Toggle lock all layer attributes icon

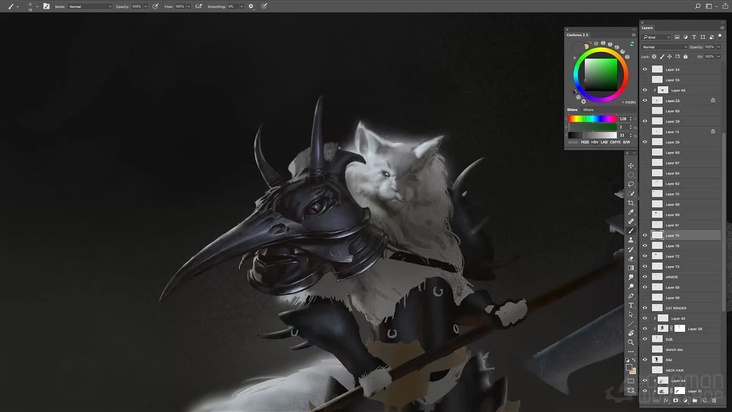coord(685,56)
